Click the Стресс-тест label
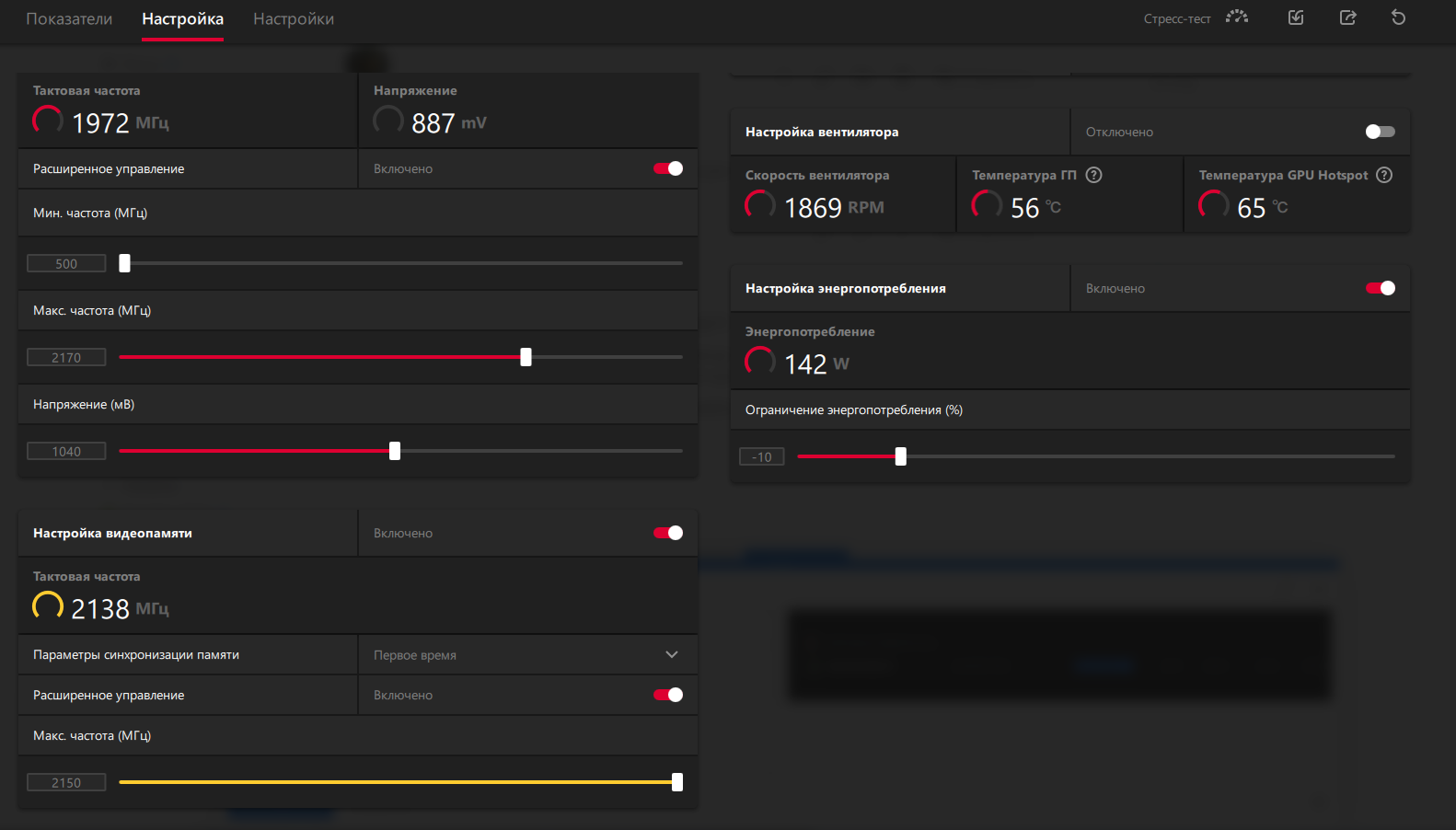This screenshot has height=830, width=1456. [1176, 19]
